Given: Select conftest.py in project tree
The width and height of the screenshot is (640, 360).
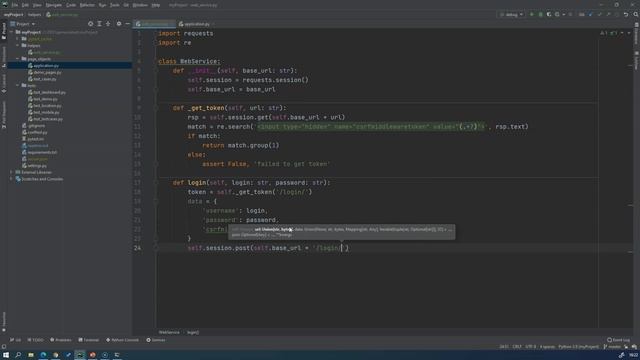Looking at the screenshot, I should (x=37, y=132).
